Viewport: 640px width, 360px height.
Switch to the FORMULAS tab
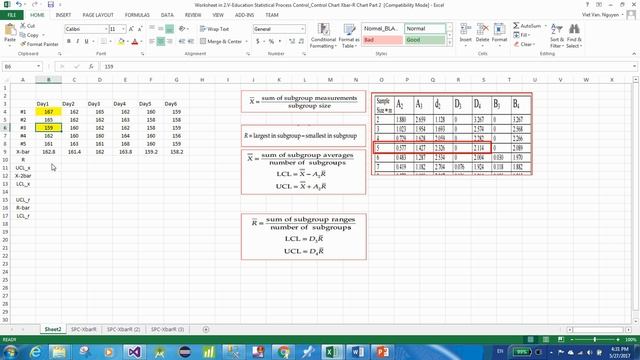pyautogui.click(x=137, y=15)
